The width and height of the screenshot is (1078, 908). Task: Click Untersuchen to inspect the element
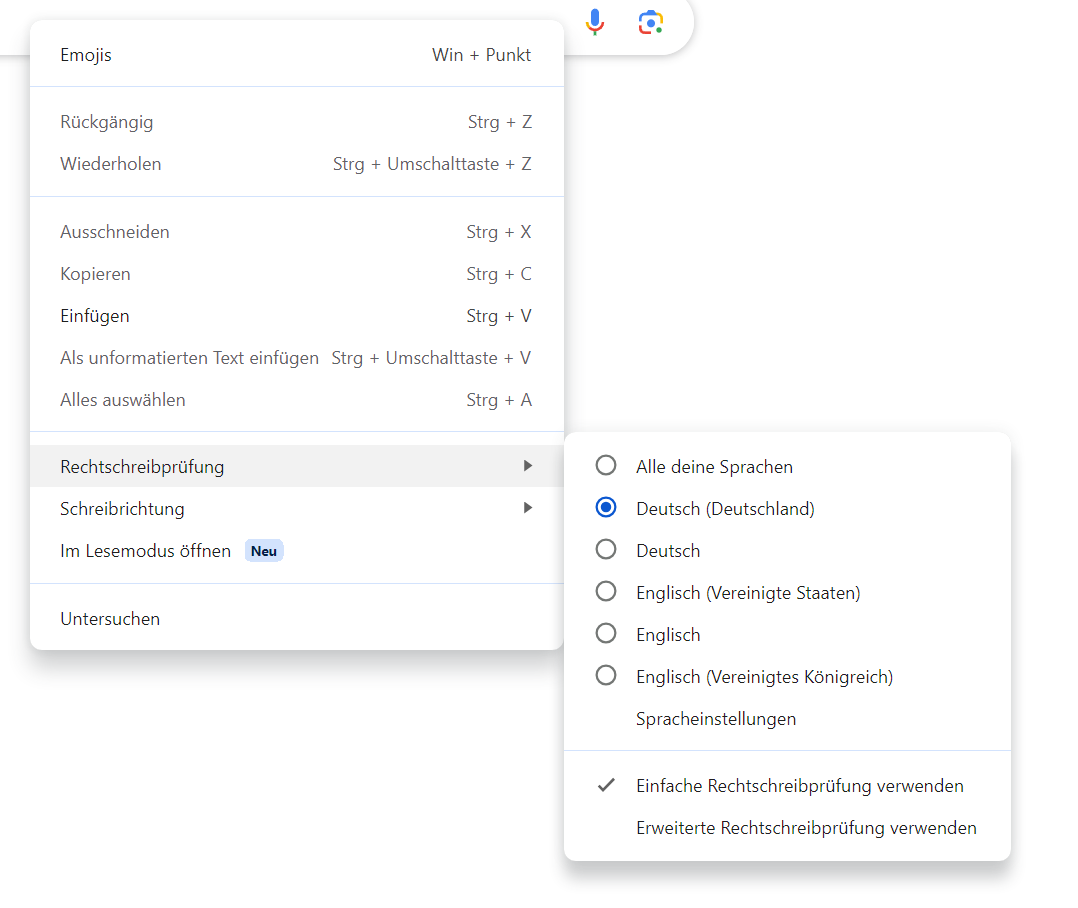[110, 619]
